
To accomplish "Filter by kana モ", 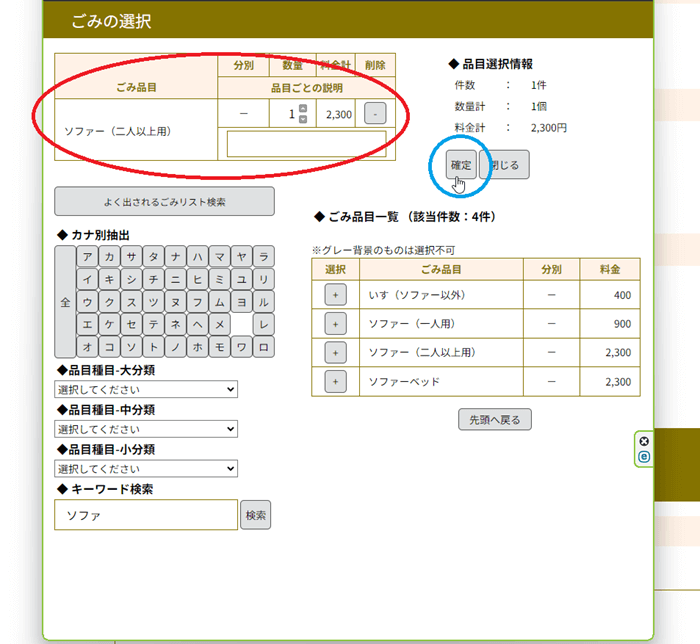I will [x=220, y=347].
